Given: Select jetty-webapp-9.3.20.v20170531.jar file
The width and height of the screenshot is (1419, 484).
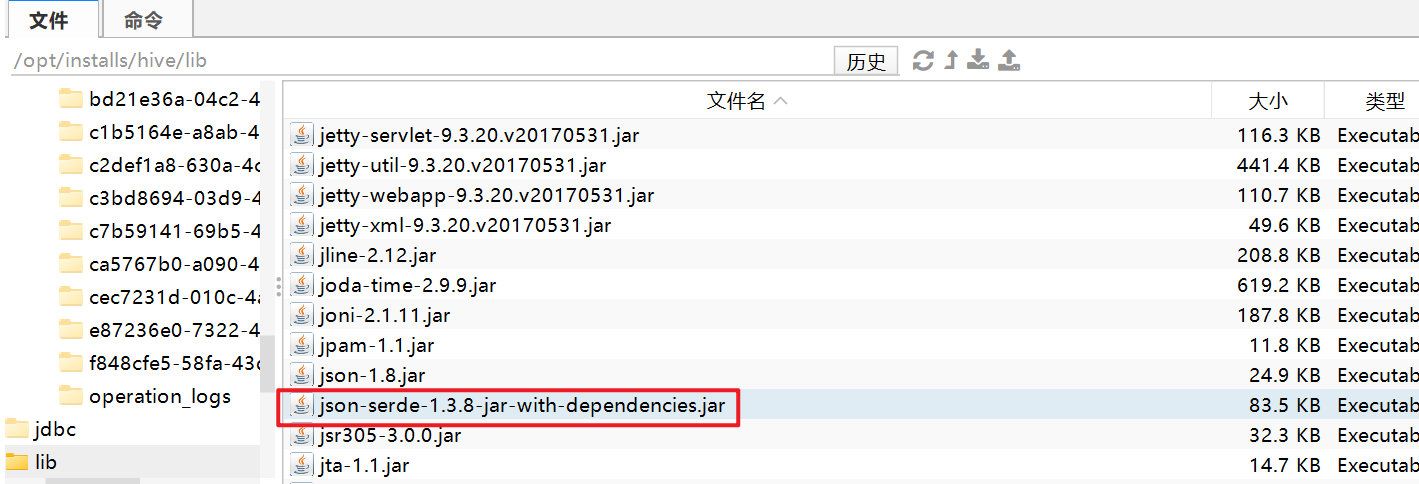Looking at the screenshot, I should coord(487,195).
